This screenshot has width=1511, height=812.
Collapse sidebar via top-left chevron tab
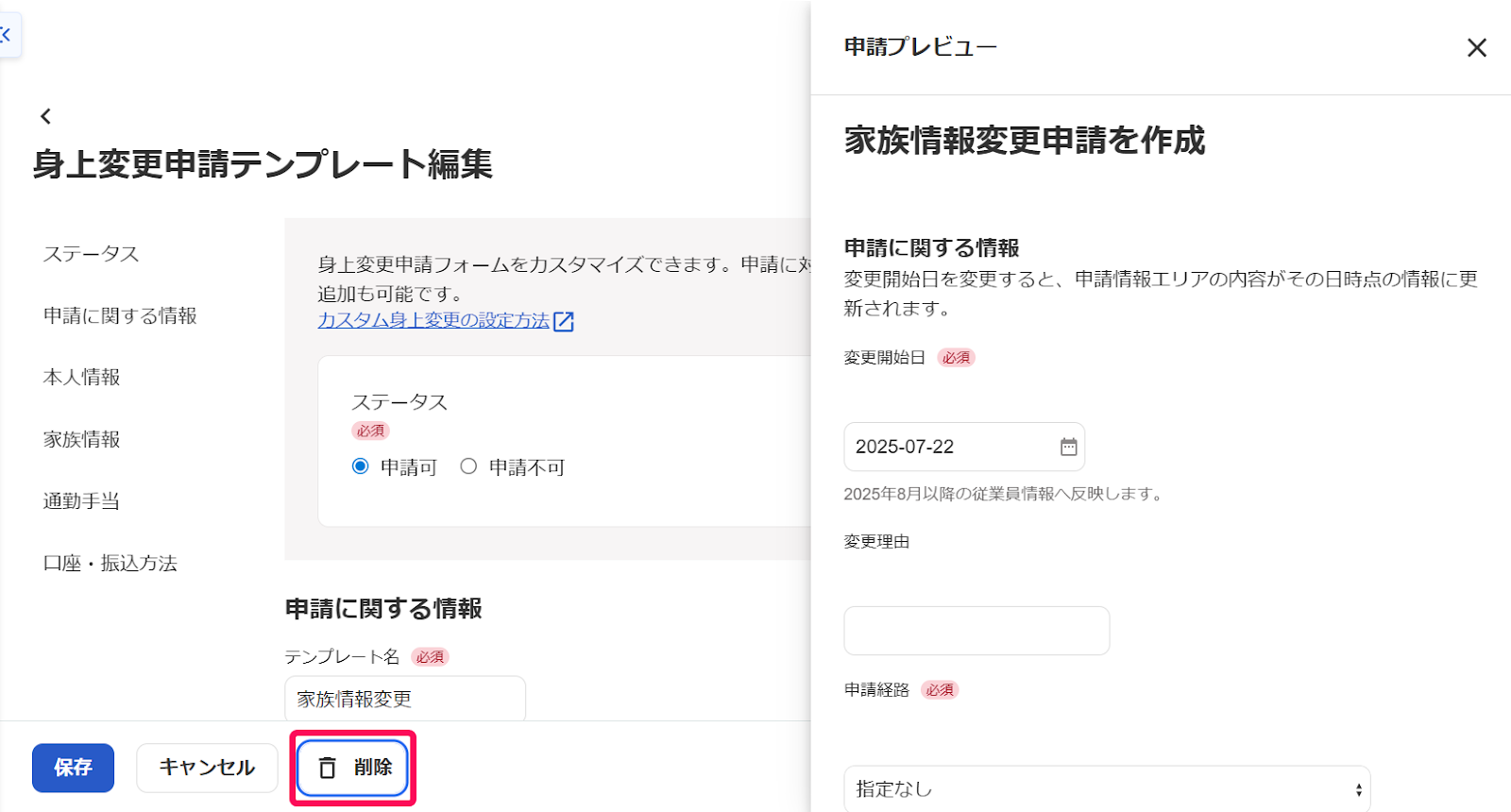pos(8,35)
